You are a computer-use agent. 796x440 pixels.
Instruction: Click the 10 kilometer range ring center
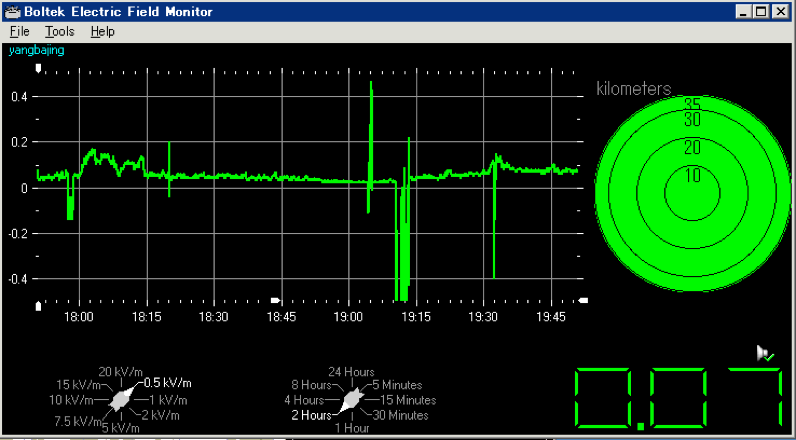(x=691, y=192)
